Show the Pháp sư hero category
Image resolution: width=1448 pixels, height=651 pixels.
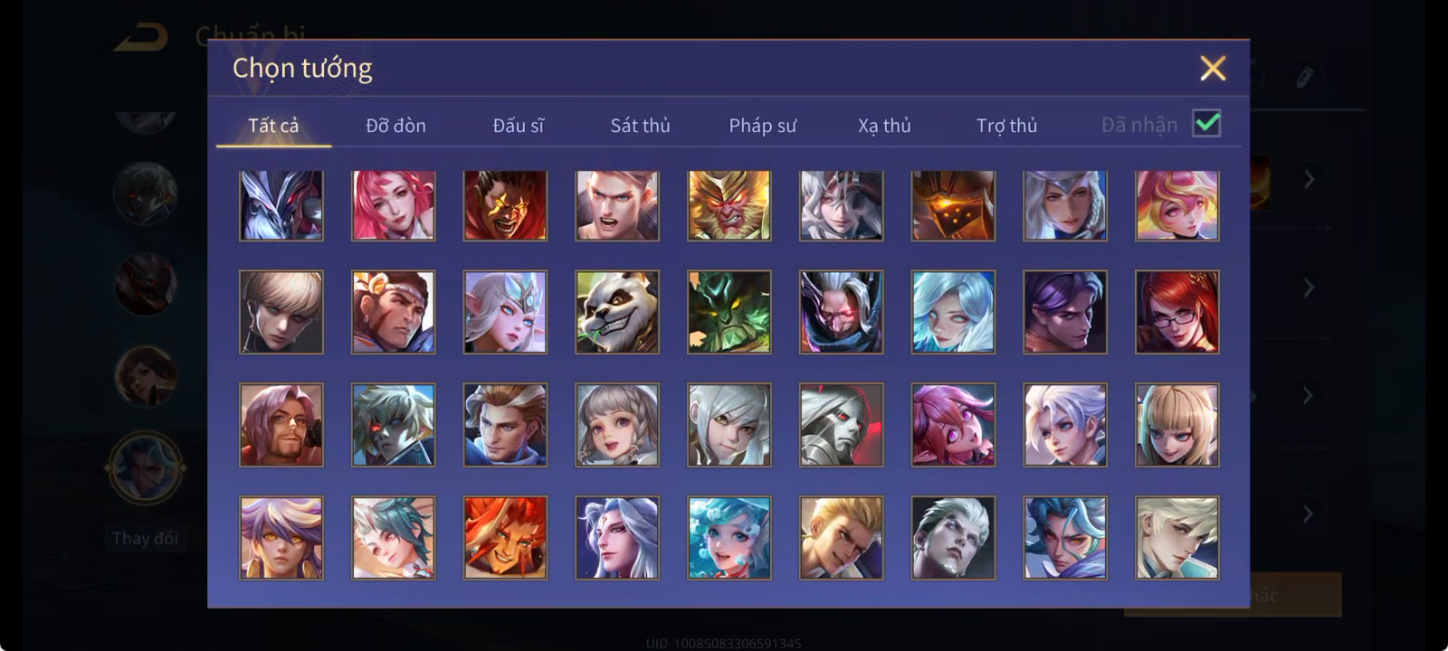(763, 125)
